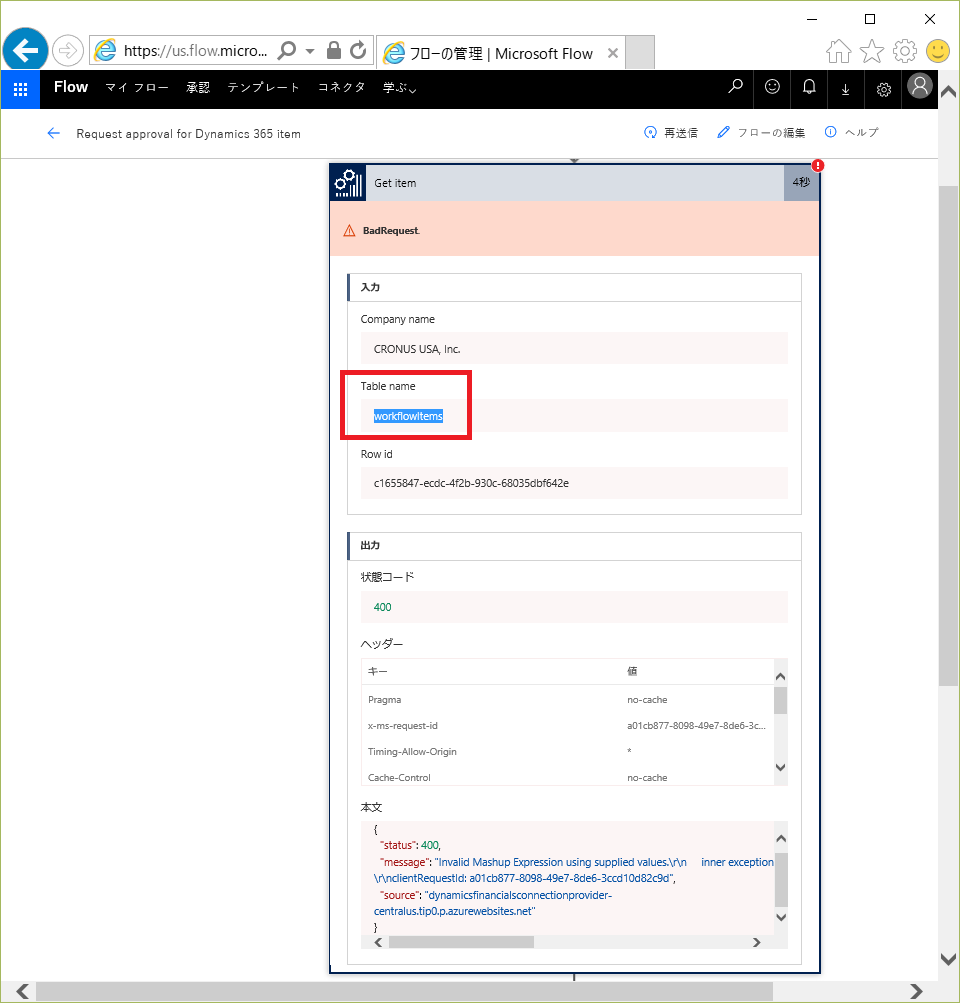Open the Flow settings gear icon

coord(884,90)
